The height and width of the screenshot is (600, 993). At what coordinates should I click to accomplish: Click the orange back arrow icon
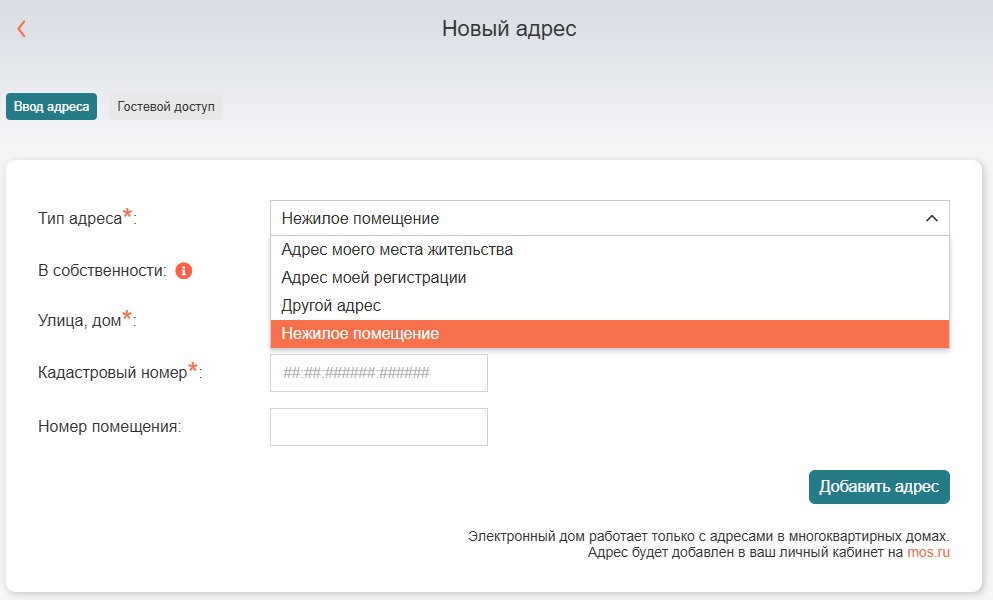(21, 29)
